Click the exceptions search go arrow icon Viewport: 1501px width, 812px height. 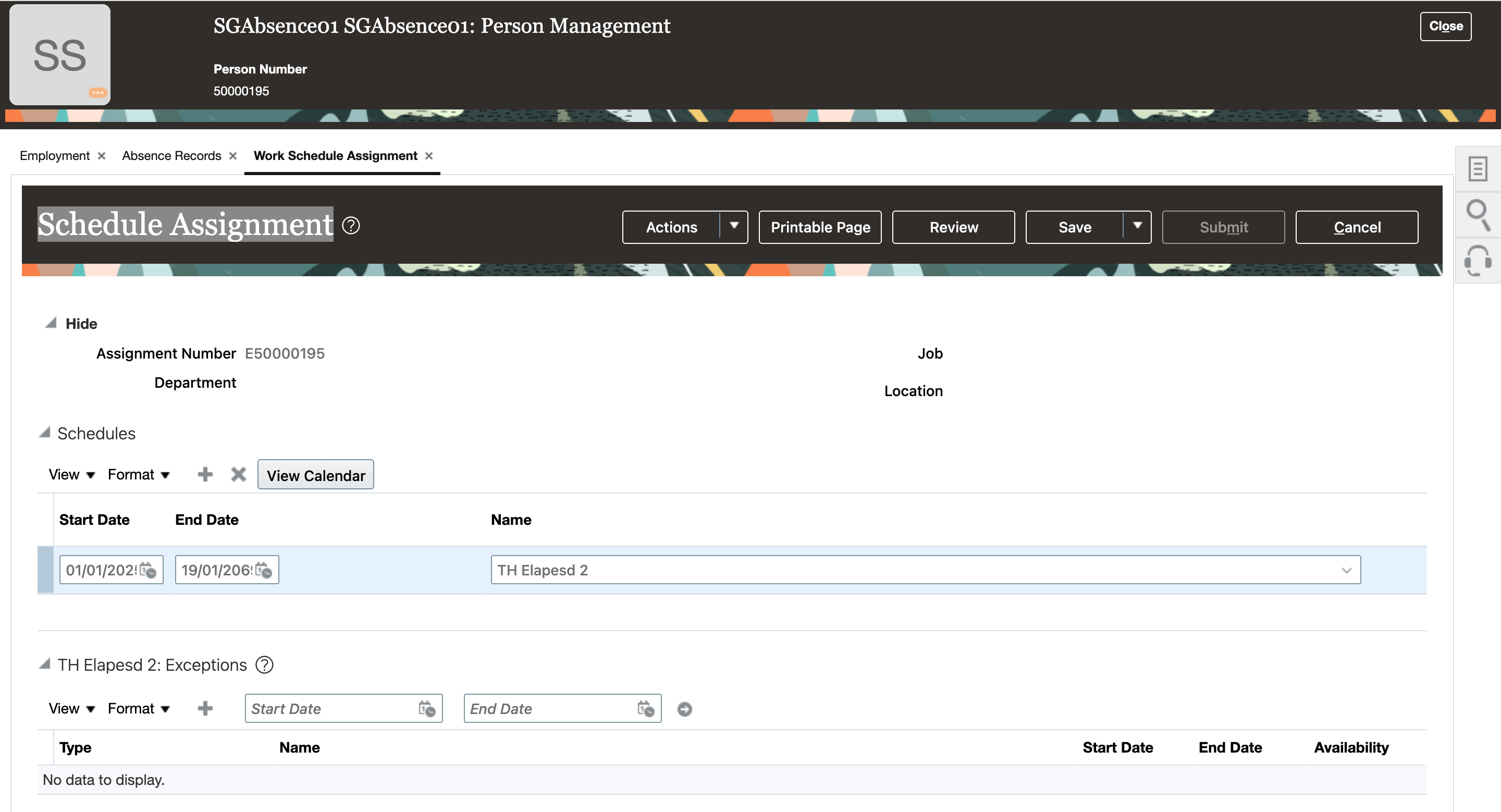click(x=685, y=709)
